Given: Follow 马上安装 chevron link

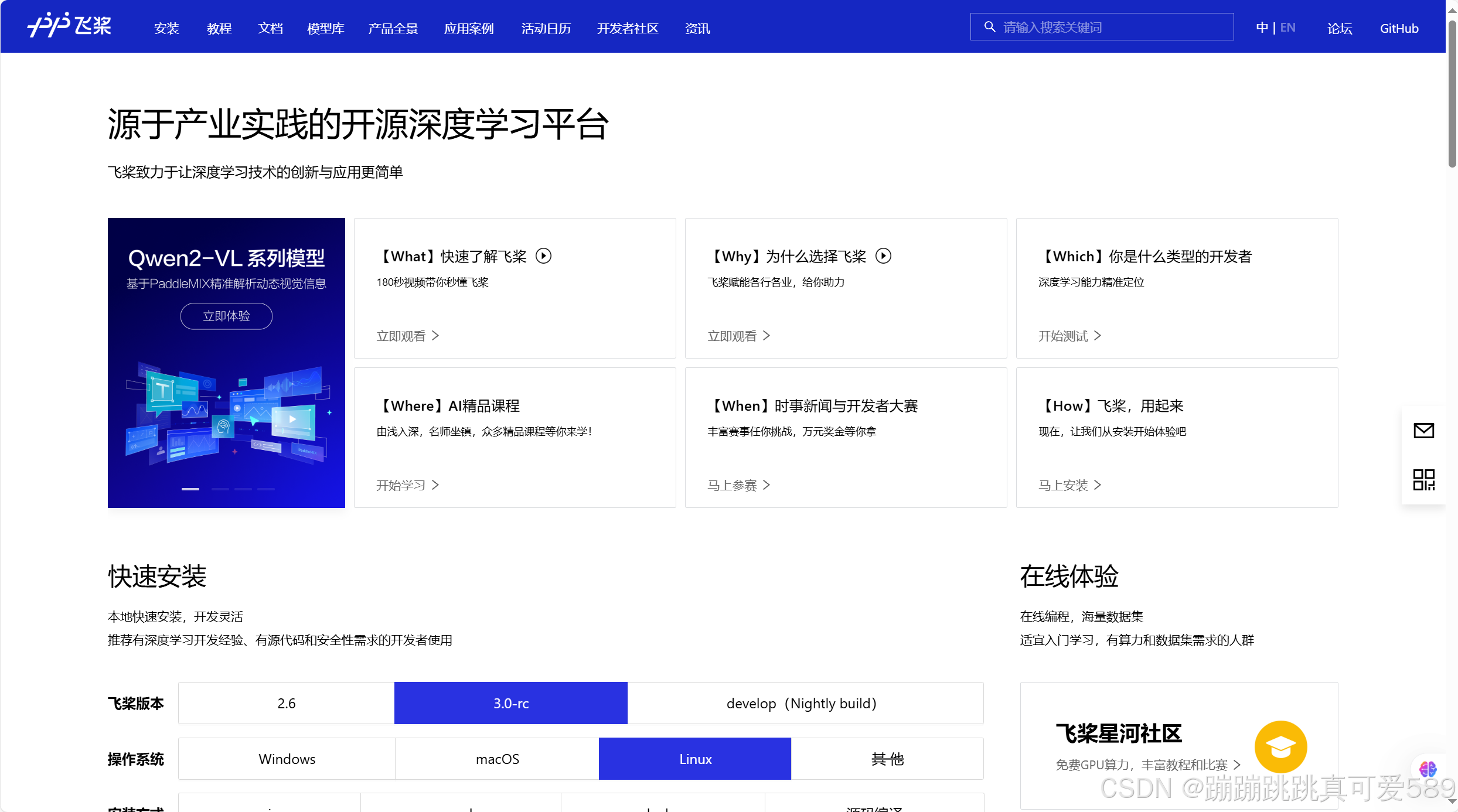Looking at the screenshot, I should [1069, 485].
